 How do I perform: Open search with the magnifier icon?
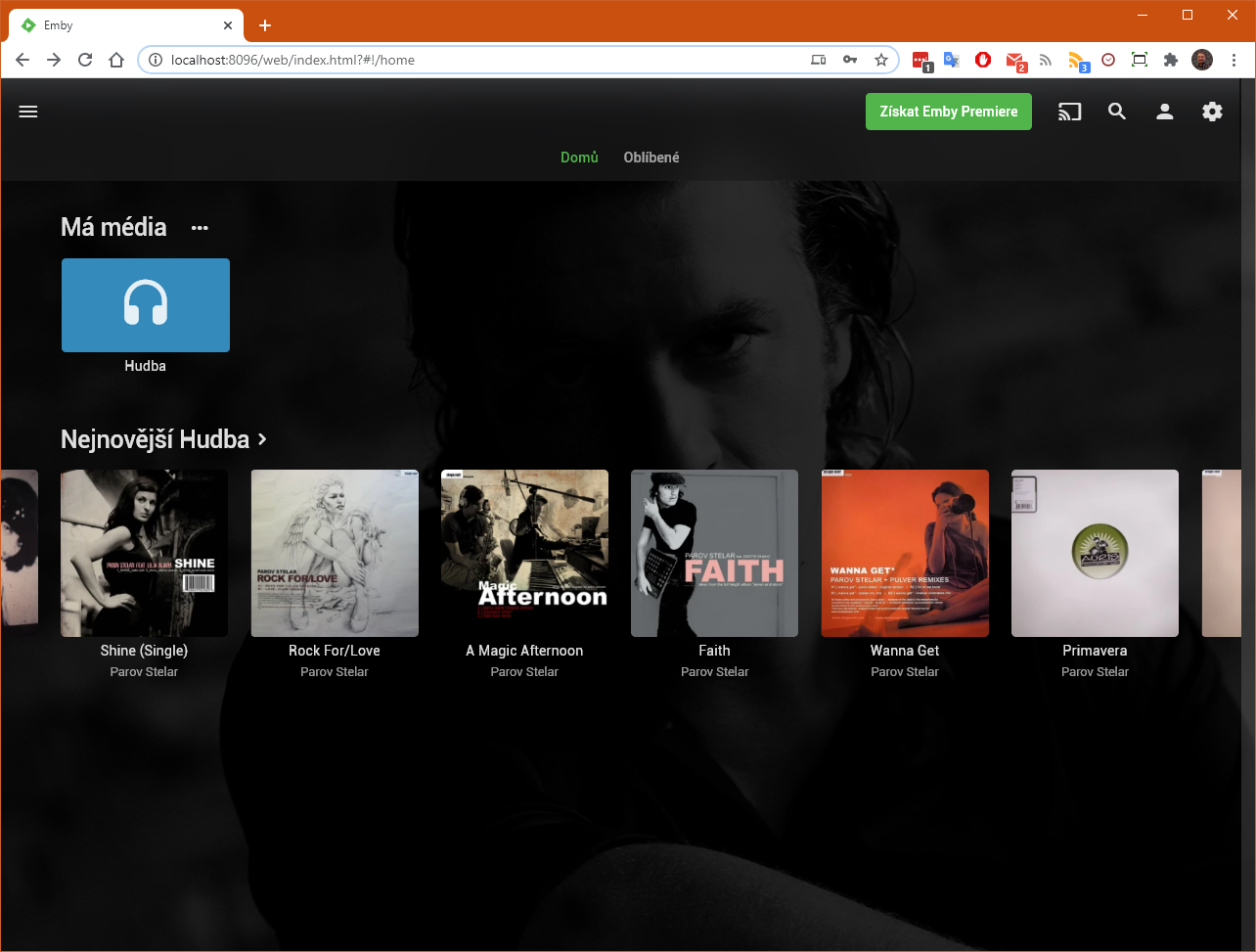coord(1117,112)
